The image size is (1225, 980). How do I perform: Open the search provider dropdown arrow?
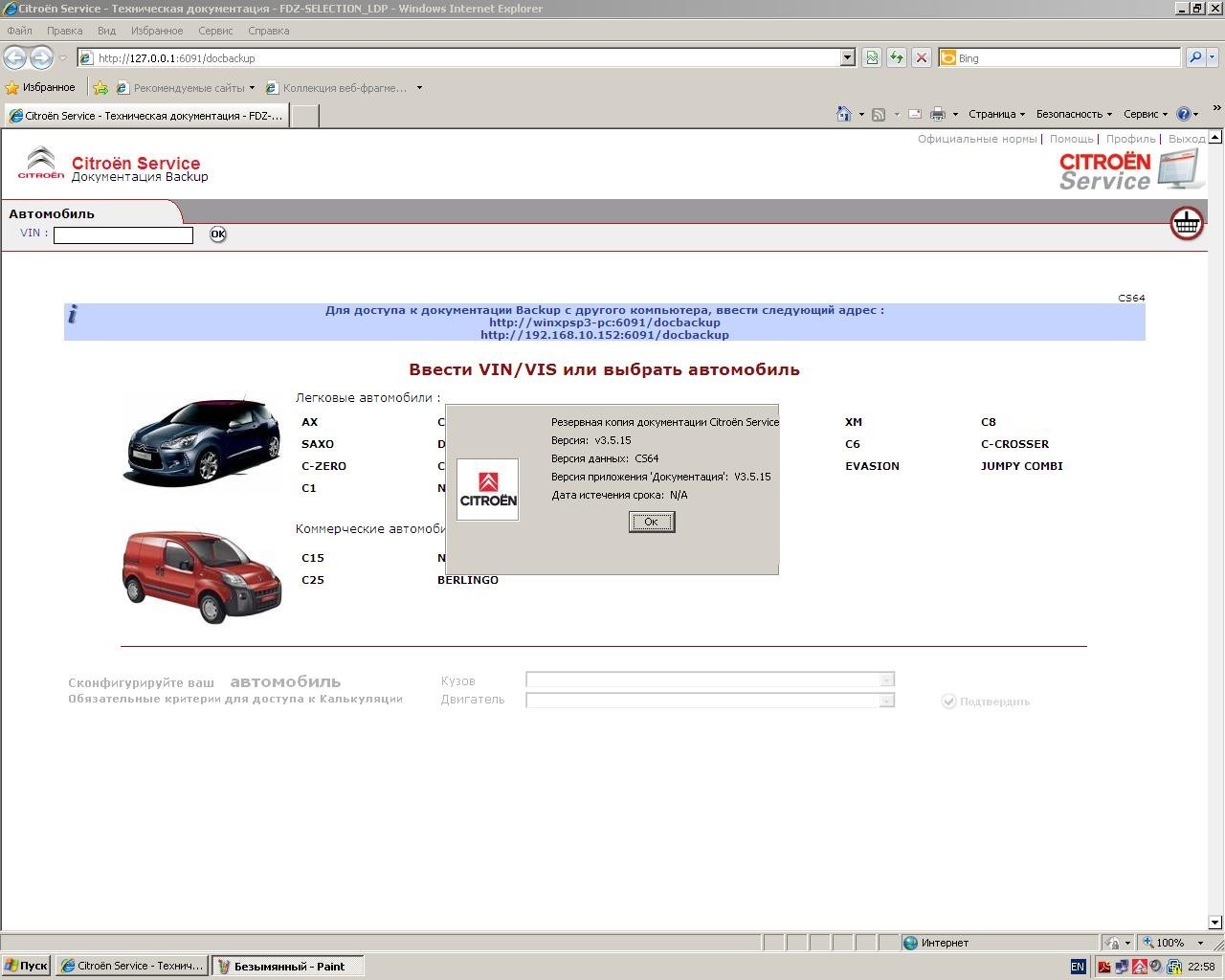1214,57
